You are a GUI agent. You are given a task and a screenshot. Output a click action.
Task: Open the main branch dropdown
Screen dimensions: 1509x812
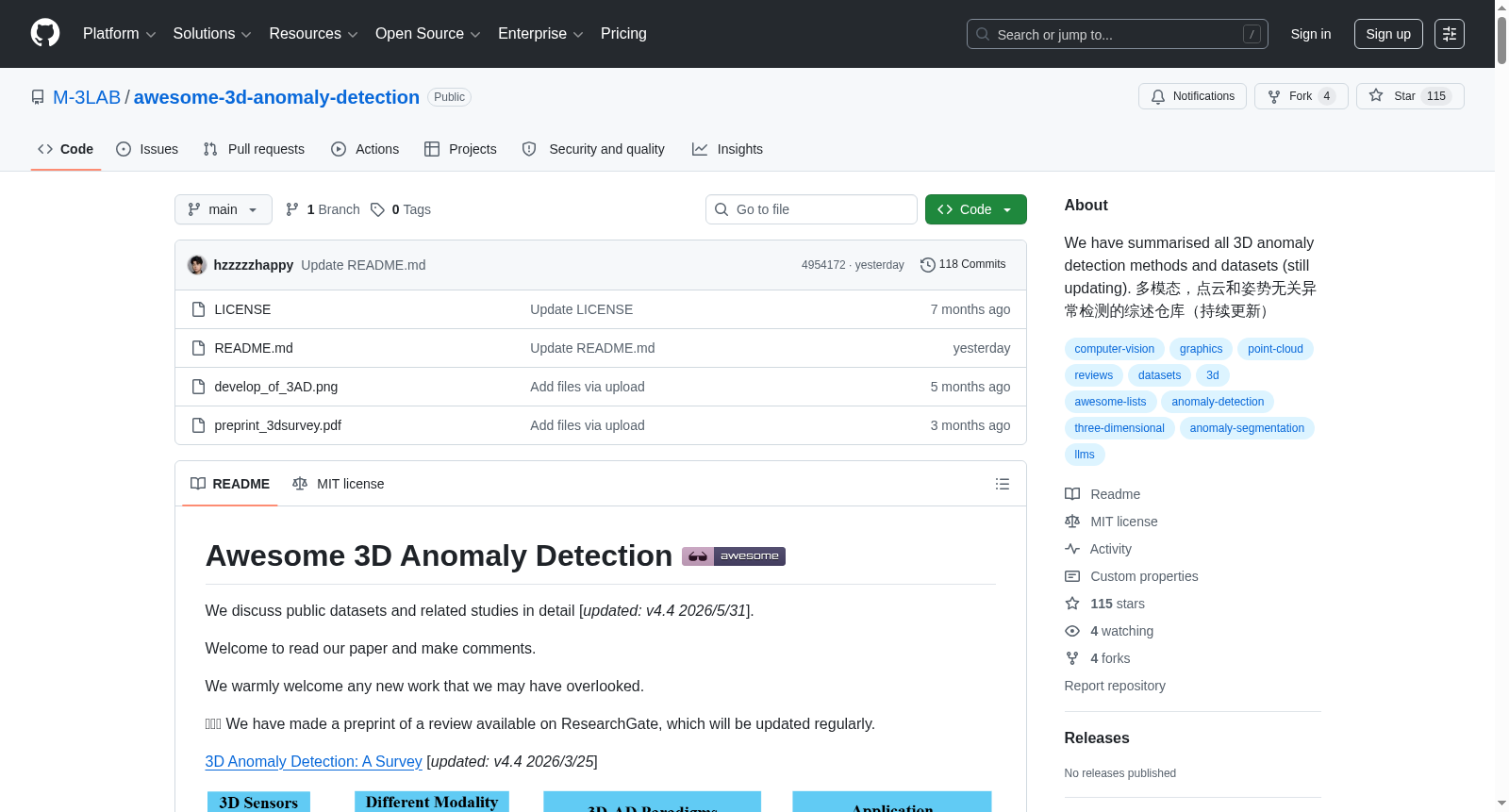pos(224,209)
